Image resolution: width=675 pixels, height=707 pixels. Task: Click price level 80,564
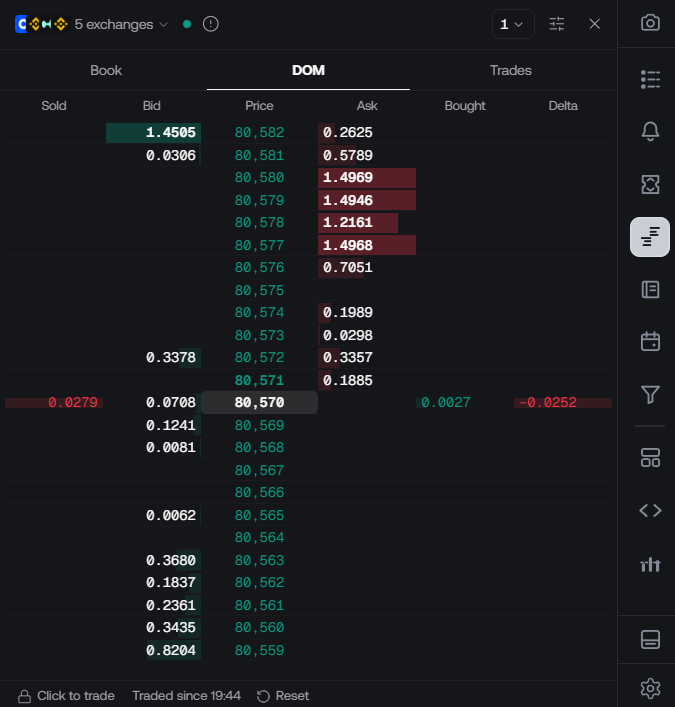click(259, 537)
